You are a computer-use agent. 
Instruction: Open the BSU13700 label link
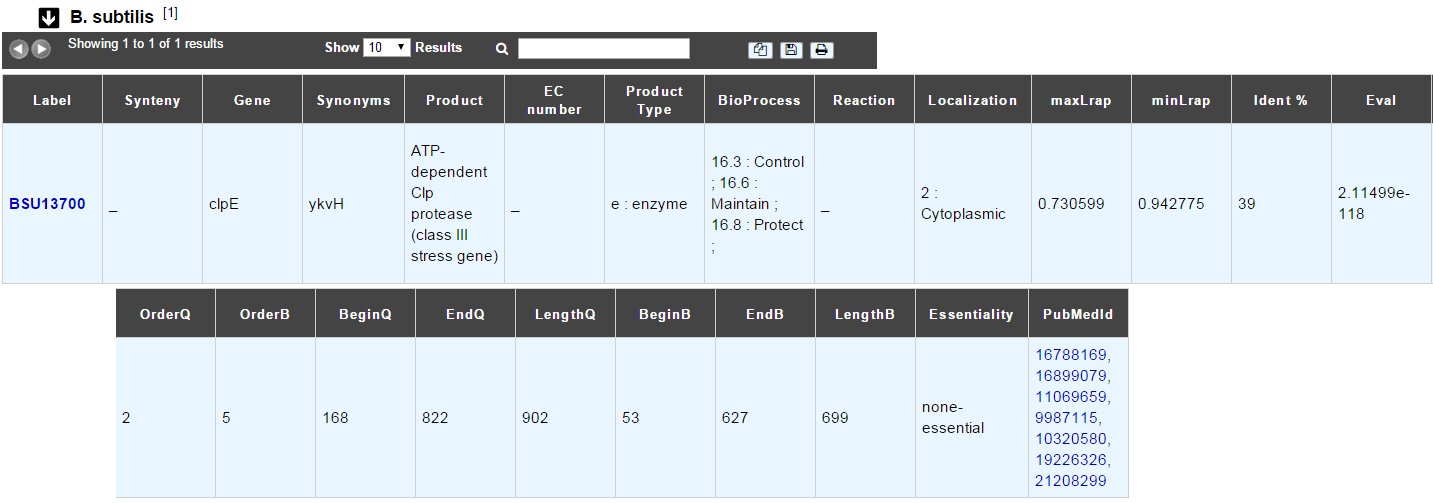point(48,204)
